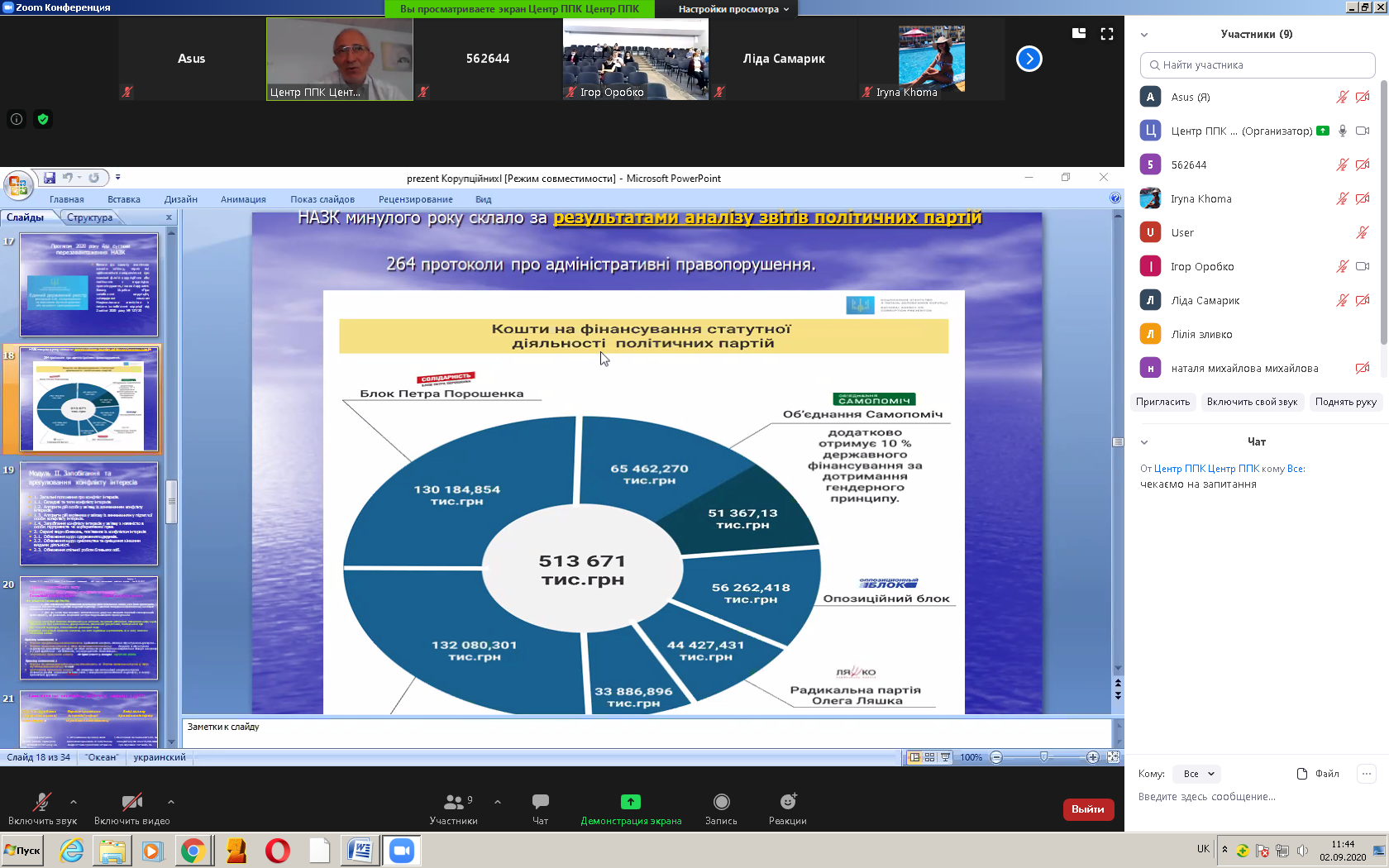Open the Reactions emoji icon
Viewport: 1389px width, 868px height.
point(788,802)
